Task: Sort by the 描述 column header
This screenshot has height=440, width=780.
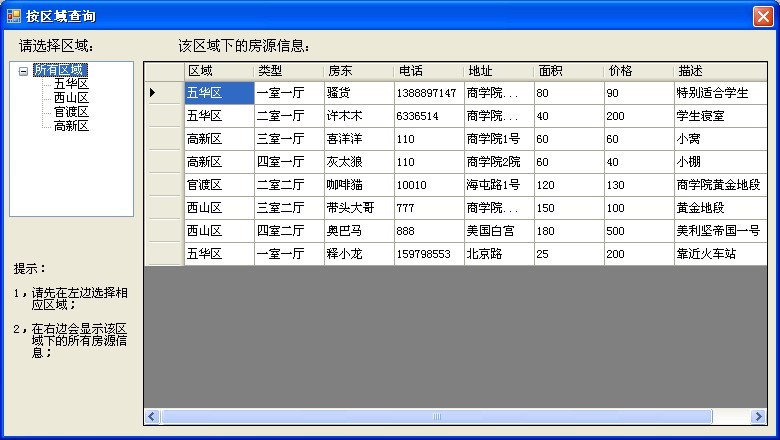Action: tap(721, 71)
